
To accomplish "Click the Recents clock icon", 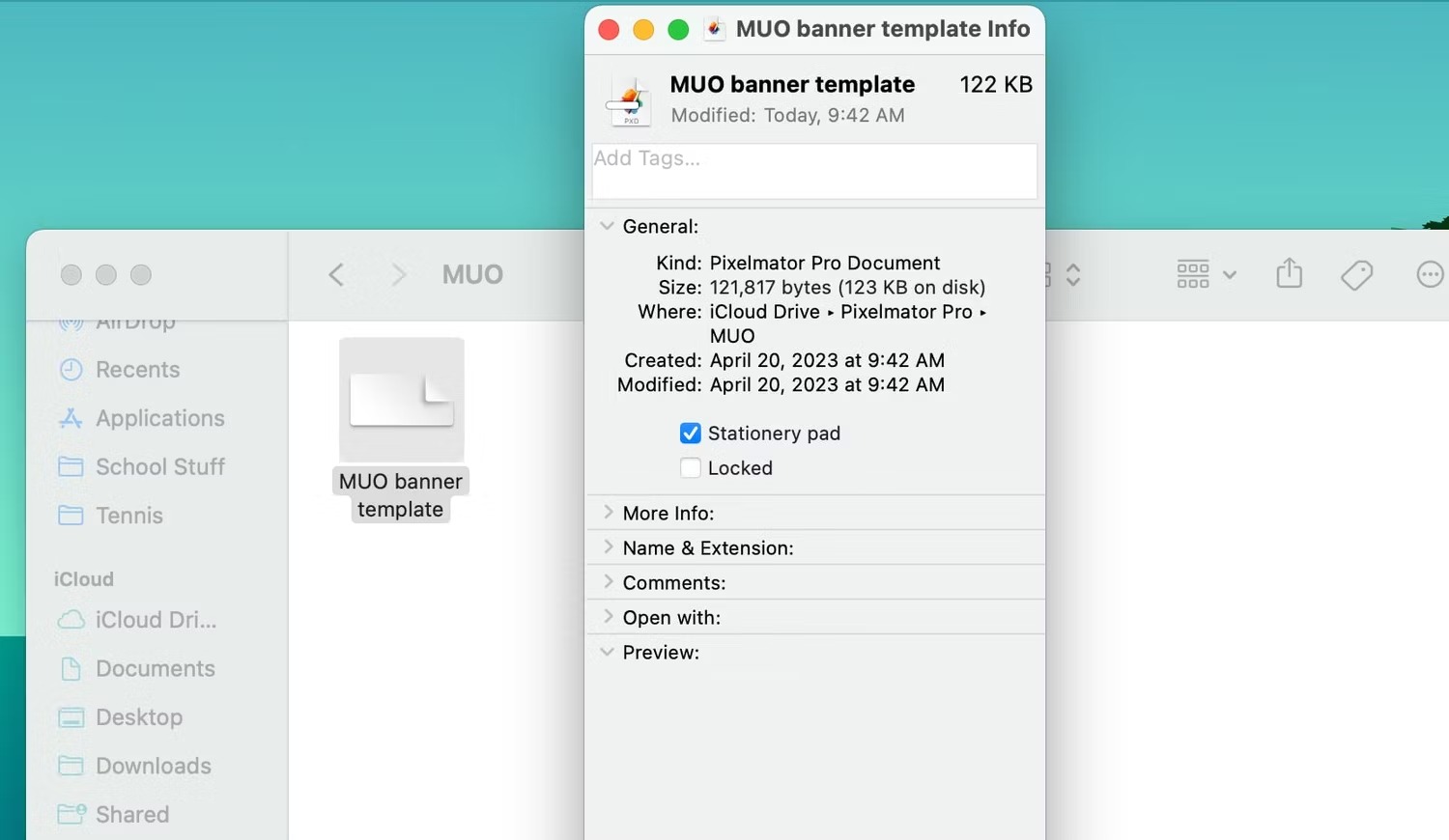I will 71,370.
